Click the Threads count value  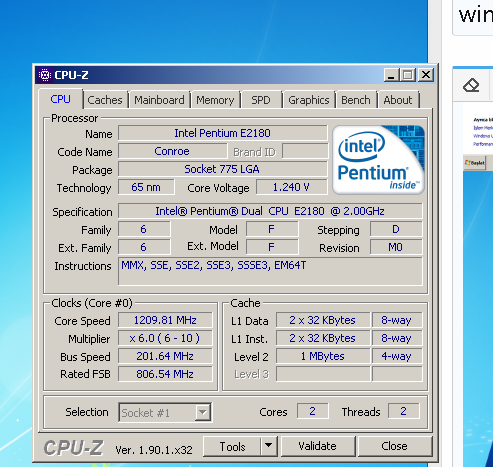tap(404, 411)
